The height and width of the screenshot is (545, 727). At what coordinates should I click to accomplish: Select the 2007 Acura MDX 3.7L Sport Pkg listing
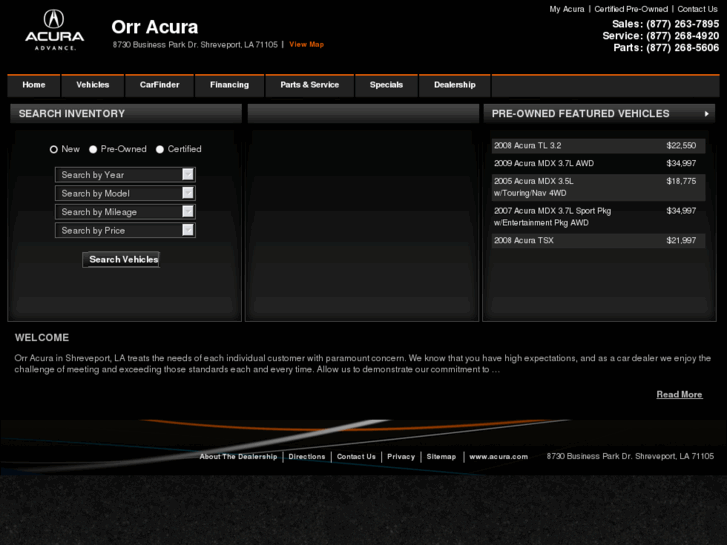coord(598,217)
